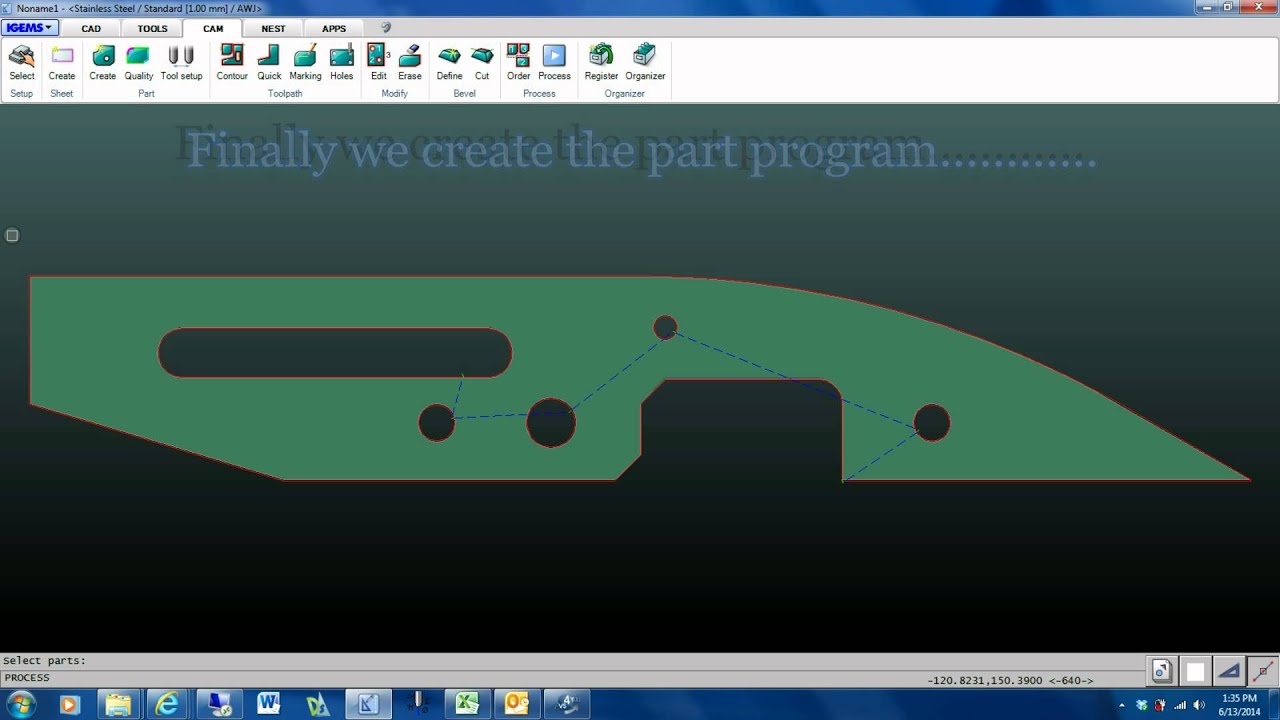Open the Register organizer tool
Viewport: 1280px width, 720px height.
pyautogui.click(x=601, y=62)
